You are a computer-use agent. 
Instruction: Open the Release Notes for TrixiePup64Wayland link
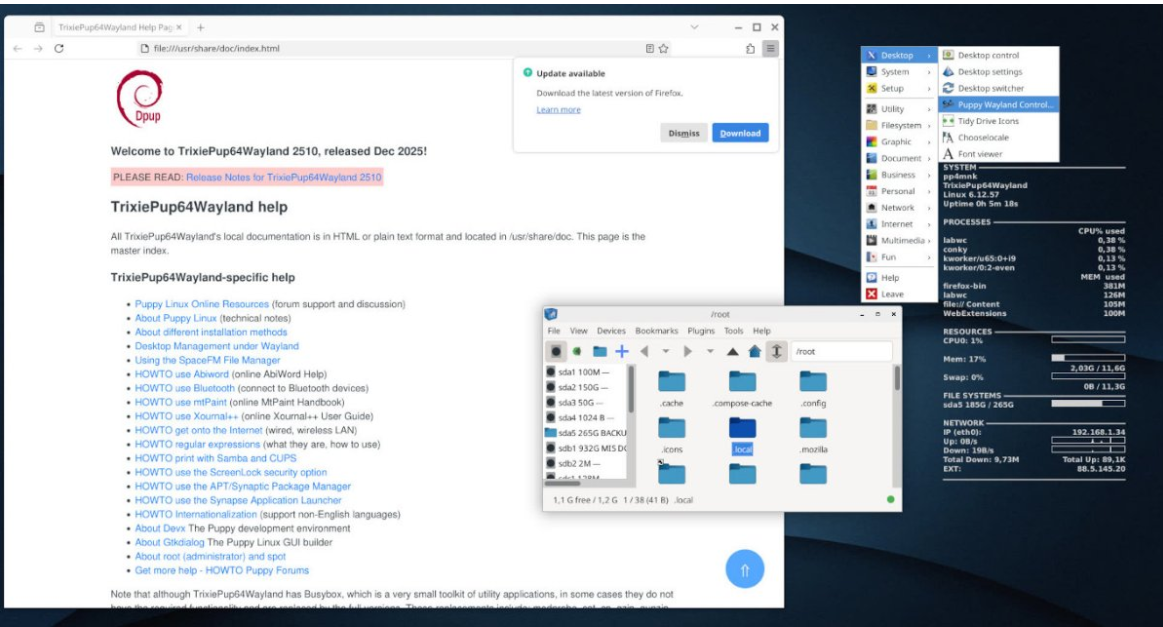[283, 177]
